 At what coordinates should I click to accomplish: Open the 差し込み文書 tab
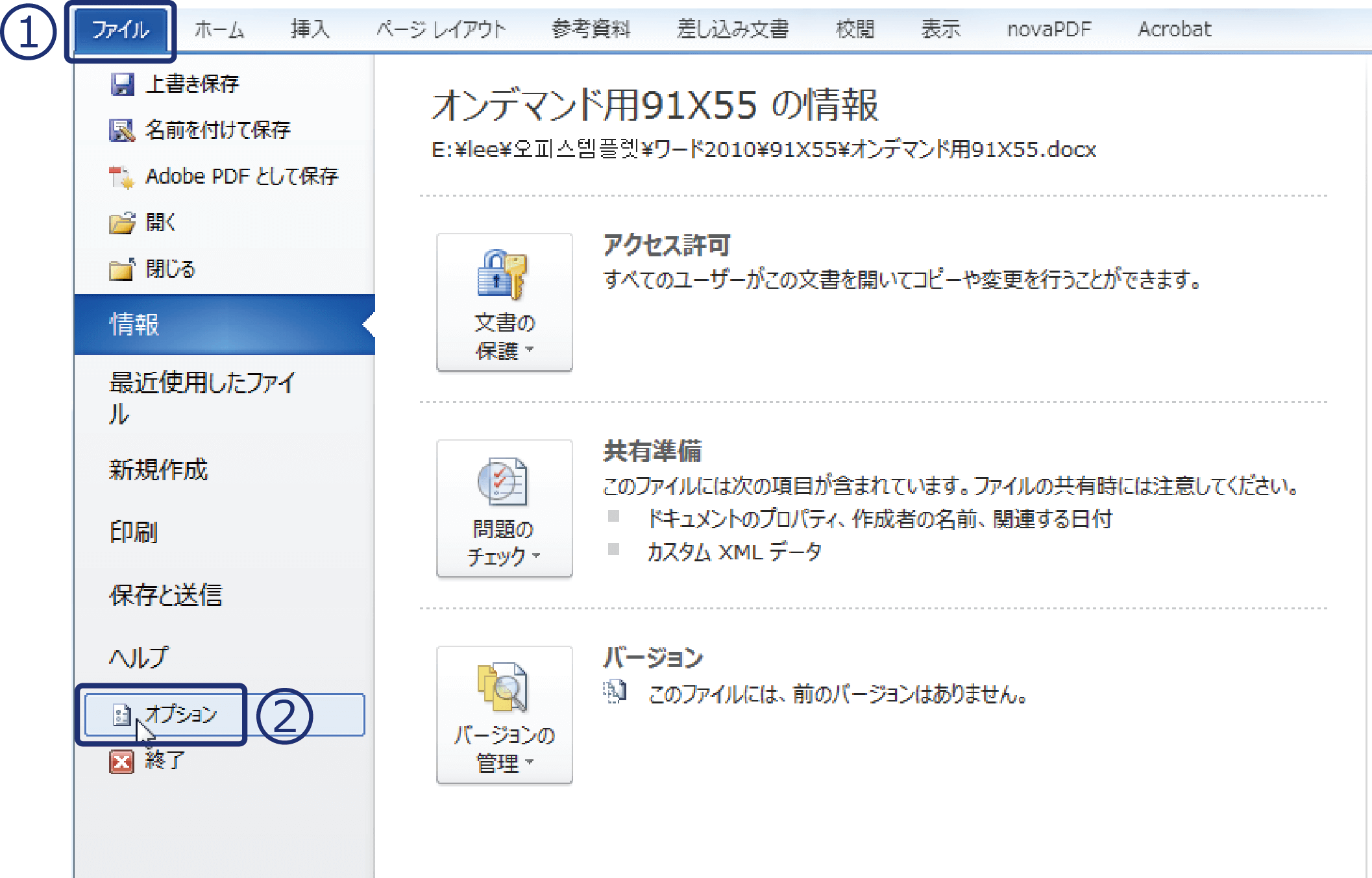click(733, 29)
